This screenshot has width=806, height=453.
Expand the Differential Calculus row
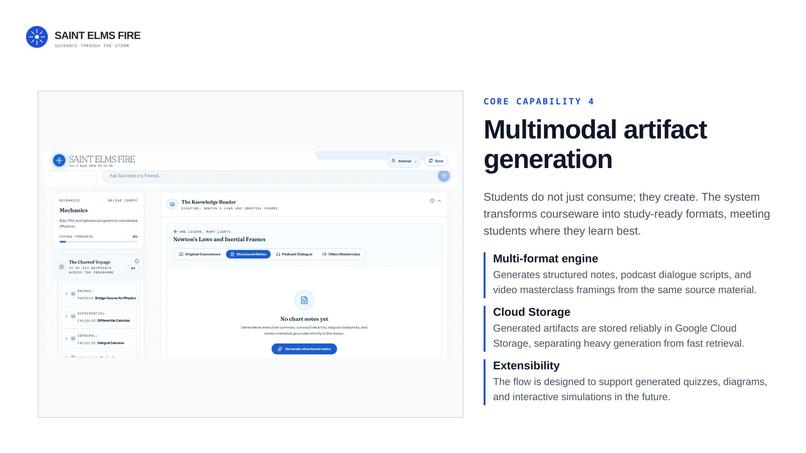(66, 317)
